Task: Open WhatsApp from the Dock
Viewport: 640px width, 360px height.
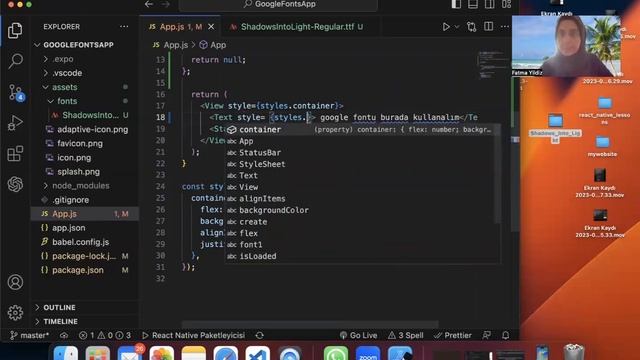Action: point(336,353)
